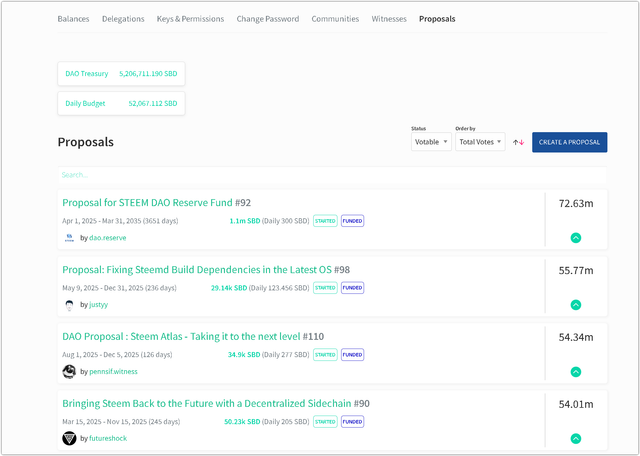Toggle sort direction arrows icon
The width and height of the screenshot is (640, 456).
518,142
